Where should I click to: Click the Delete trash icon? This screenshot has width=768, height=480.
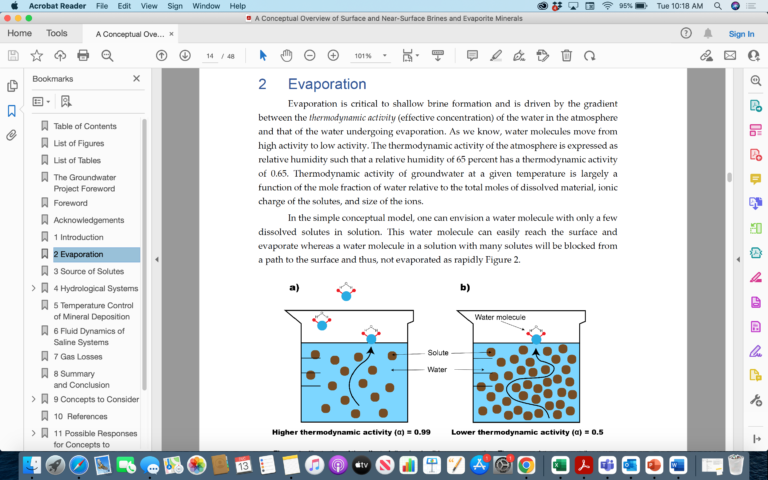click(x=566, y=55)
